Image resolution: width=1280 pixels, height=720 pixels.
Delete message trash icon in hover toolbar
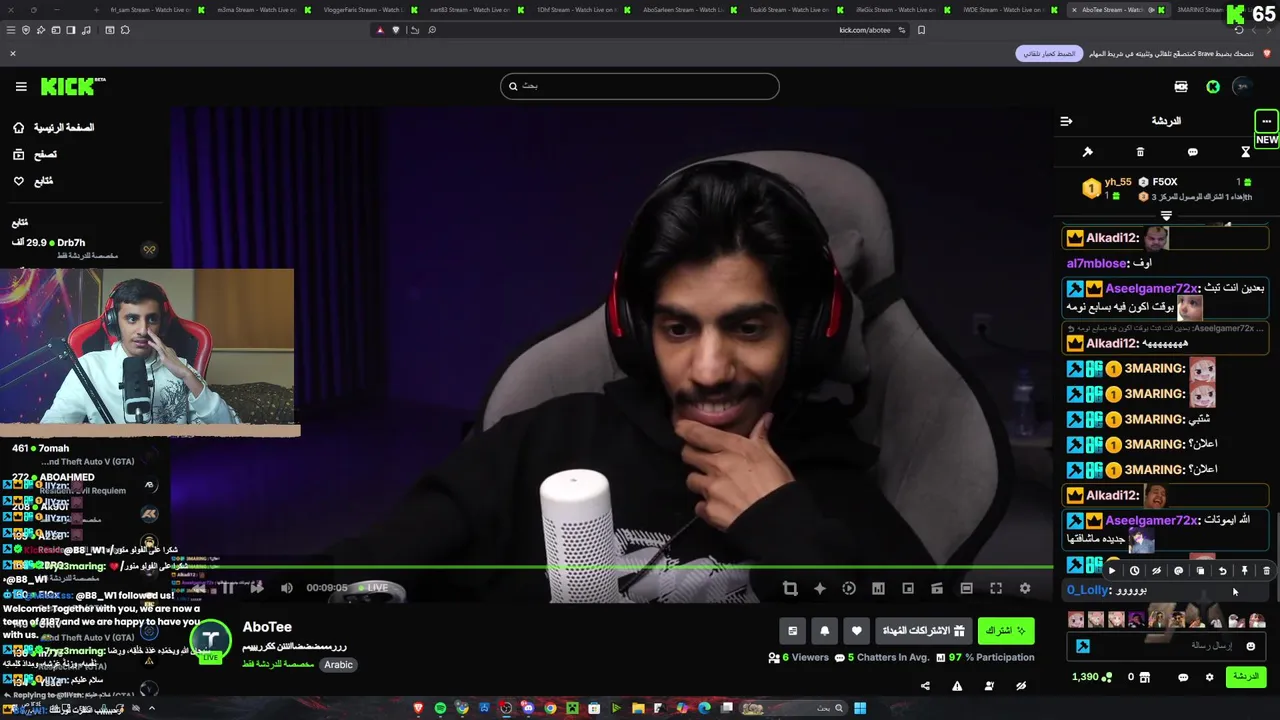[x=1266, y=571]
